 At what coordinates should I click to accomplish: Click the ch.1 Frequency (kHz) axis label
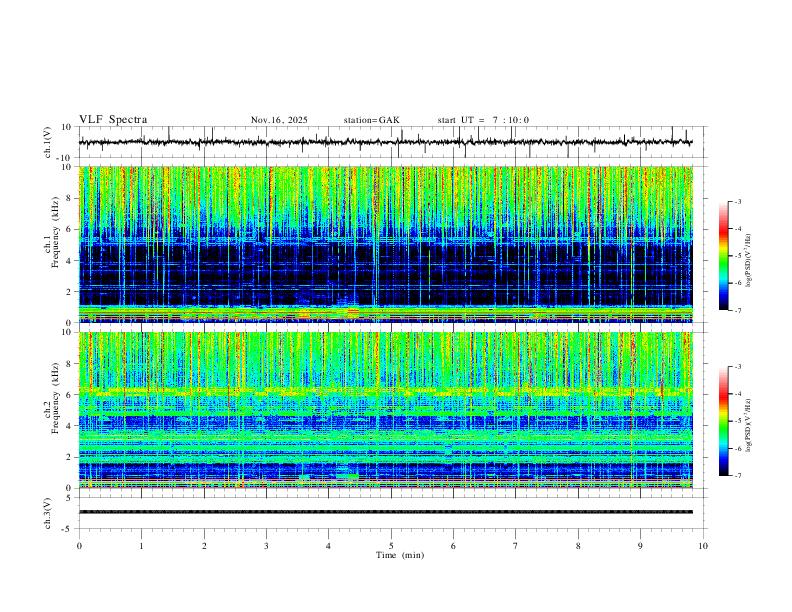point(52,232)
